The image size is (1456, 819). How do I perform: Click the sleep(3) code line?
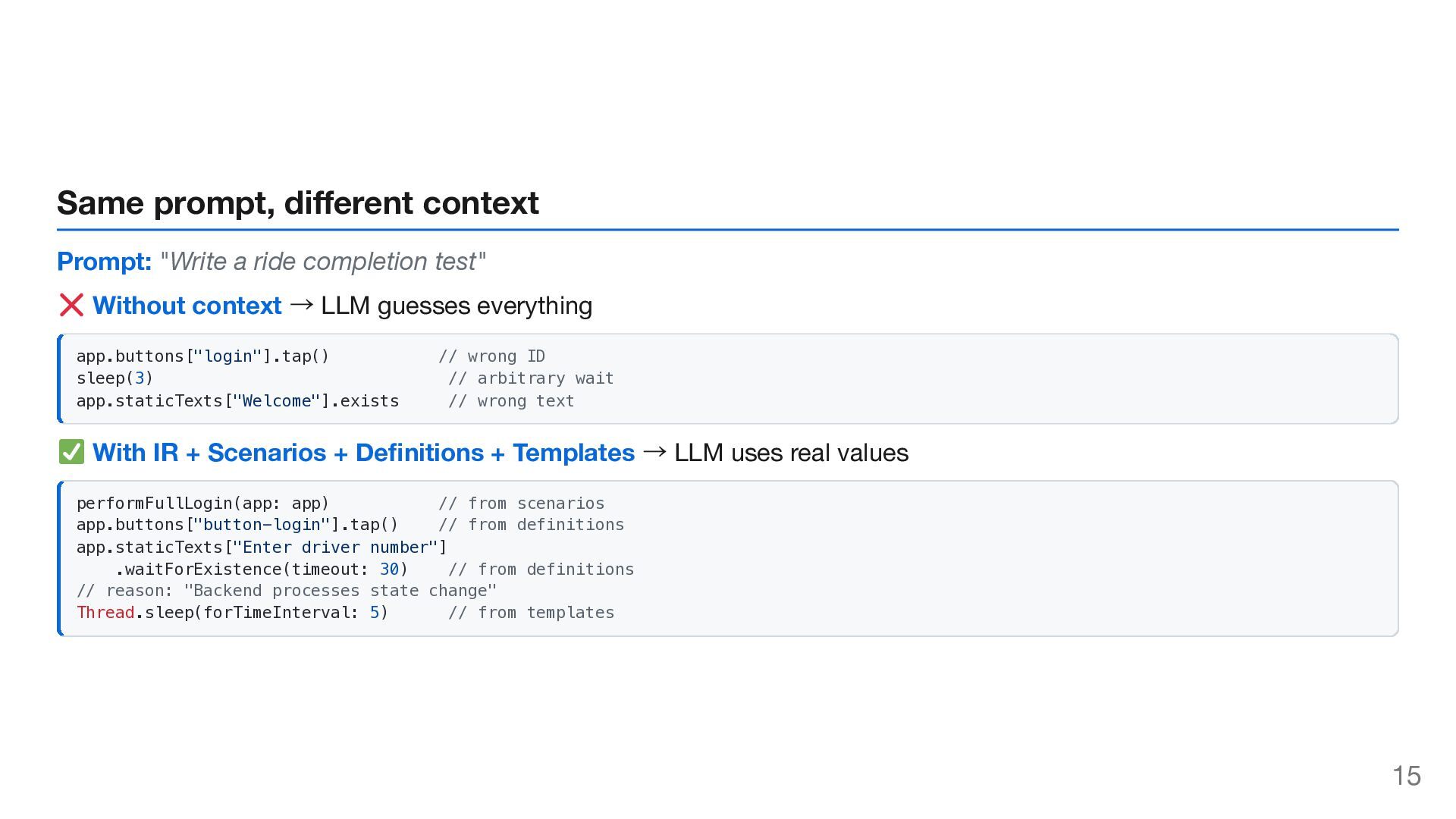point(115,378)
